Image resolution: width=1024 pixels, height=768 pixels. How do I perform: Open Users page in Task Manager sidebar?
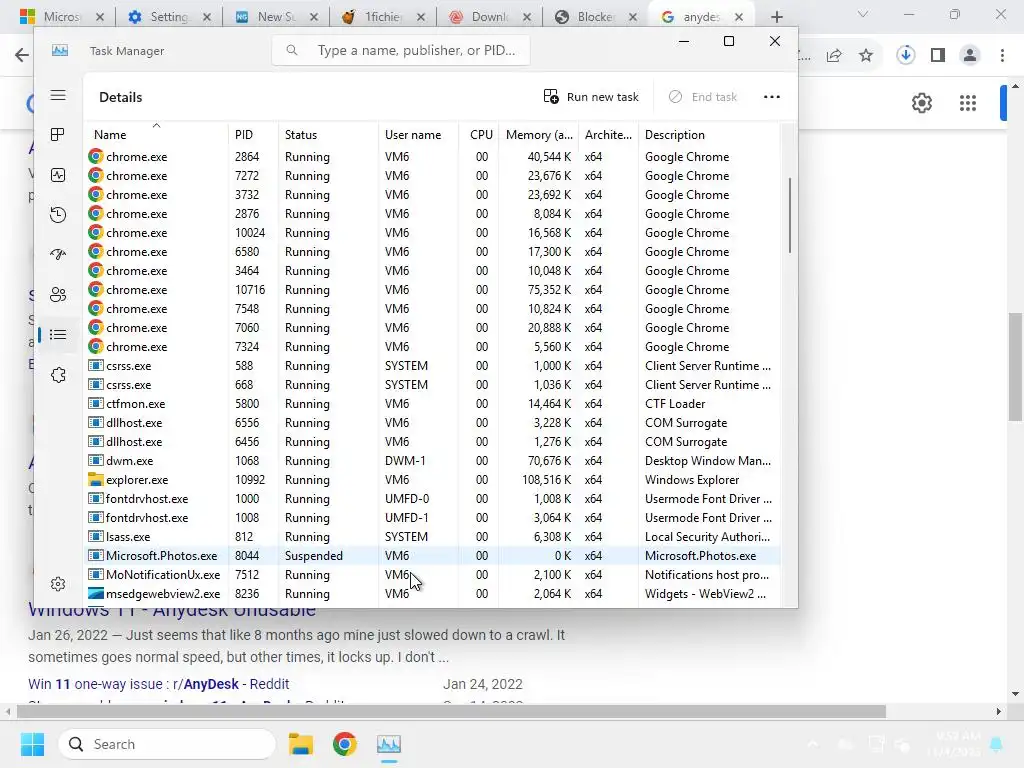[58, 295]
